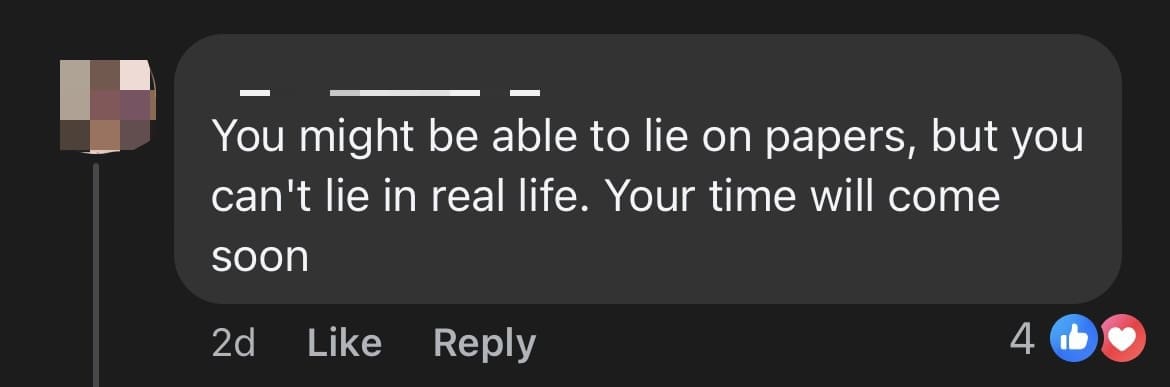Viewport: 1170px width, 387px height.
Task: Click empty space in the gray comment bubble
Action: pos(746,257)
